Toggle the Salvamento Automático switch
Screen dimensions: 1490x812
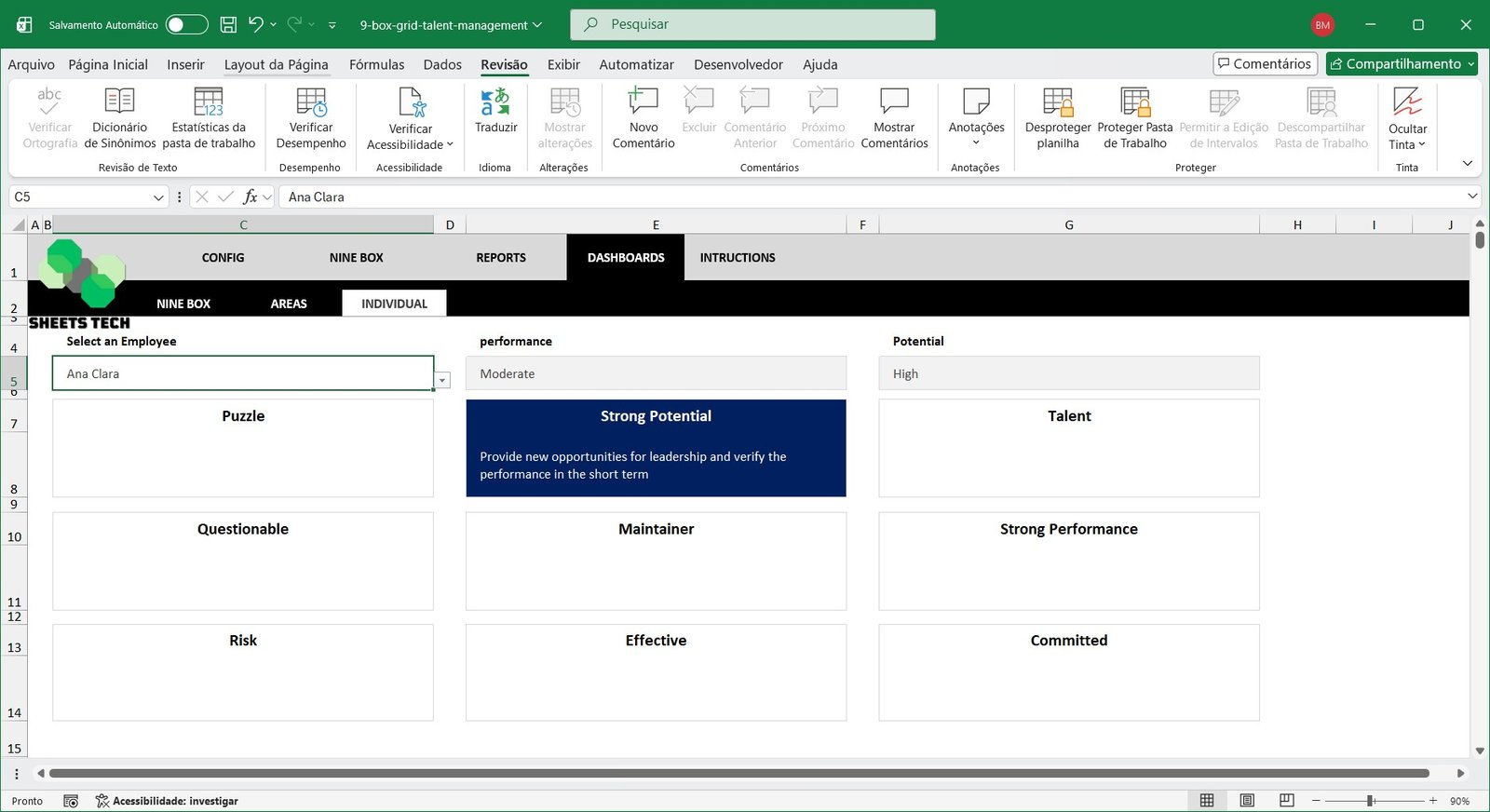point(186,25)
